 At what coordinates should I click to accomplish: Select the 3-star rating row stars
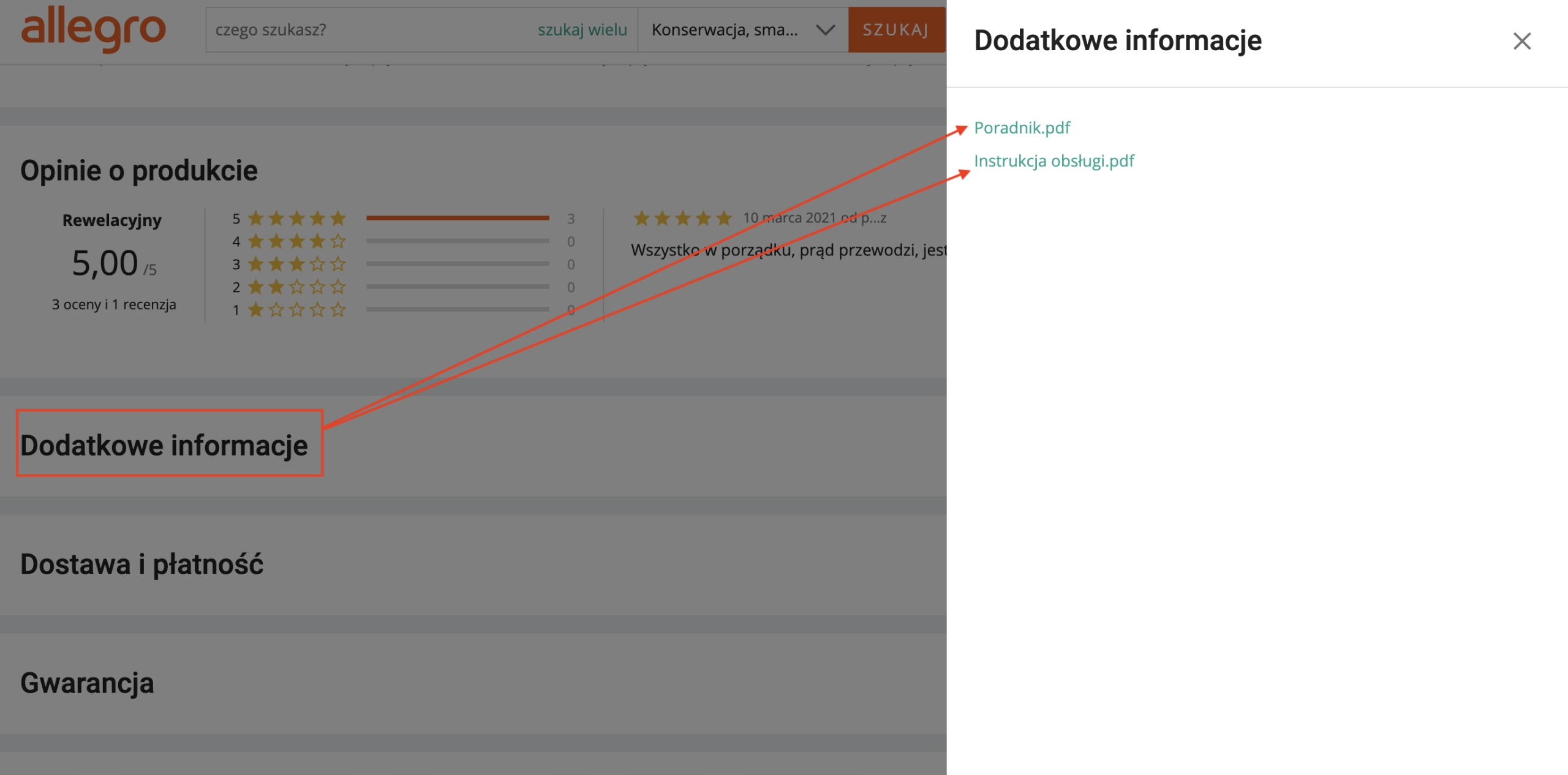[x=296, y=264]
